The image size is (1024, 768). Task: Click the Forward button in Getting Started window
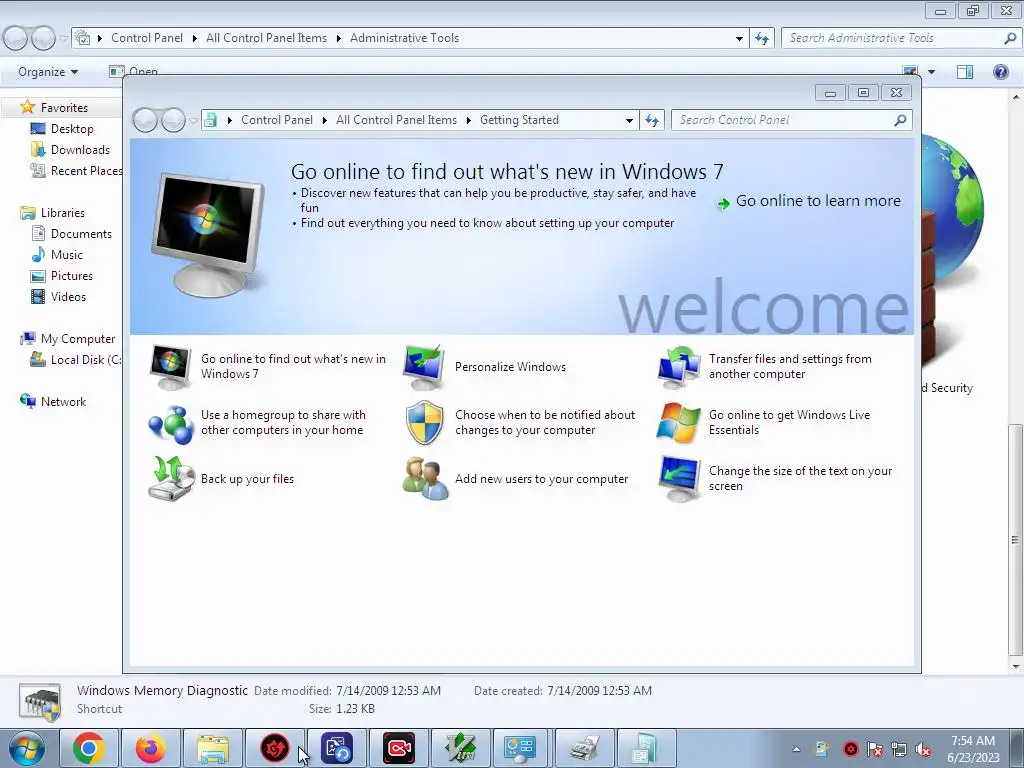pos(173,120)
